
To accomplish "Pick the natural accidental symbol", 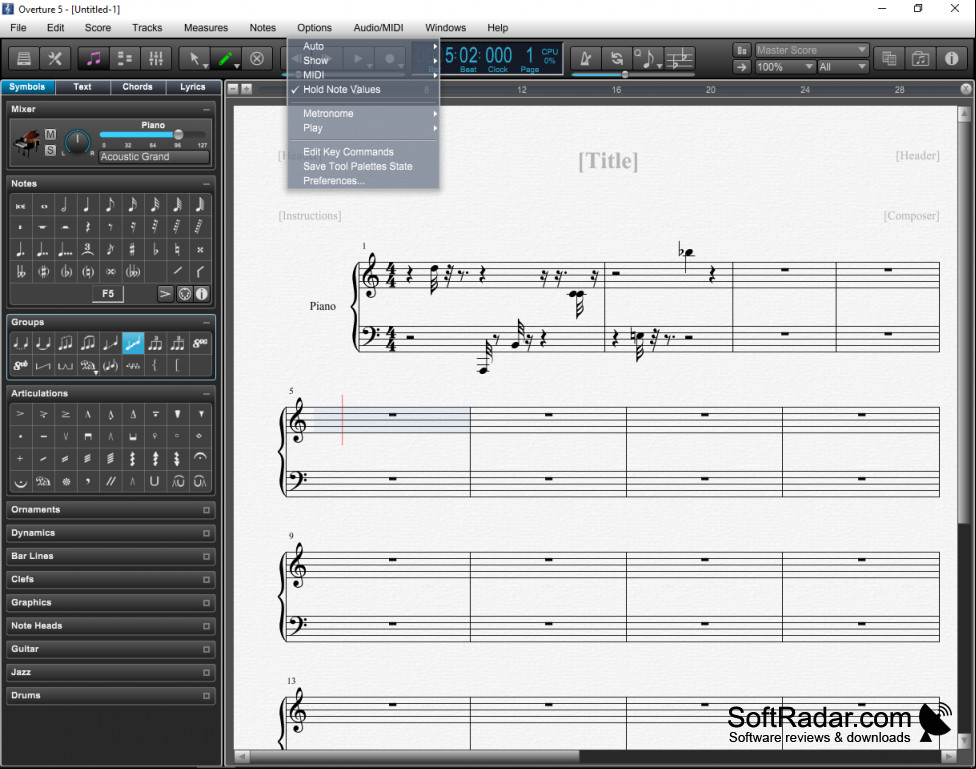I will pyautogui.click(x=177, y=250).
